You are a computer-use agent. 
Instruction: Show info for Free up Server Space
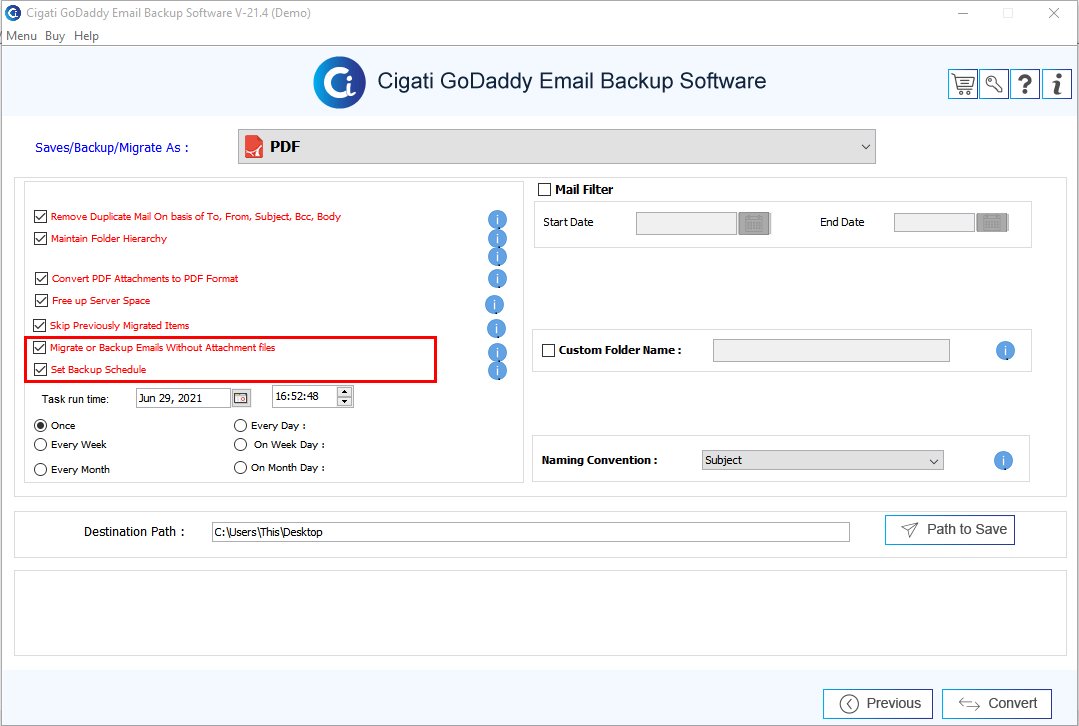pyautogui.click(x=494, y=304)
